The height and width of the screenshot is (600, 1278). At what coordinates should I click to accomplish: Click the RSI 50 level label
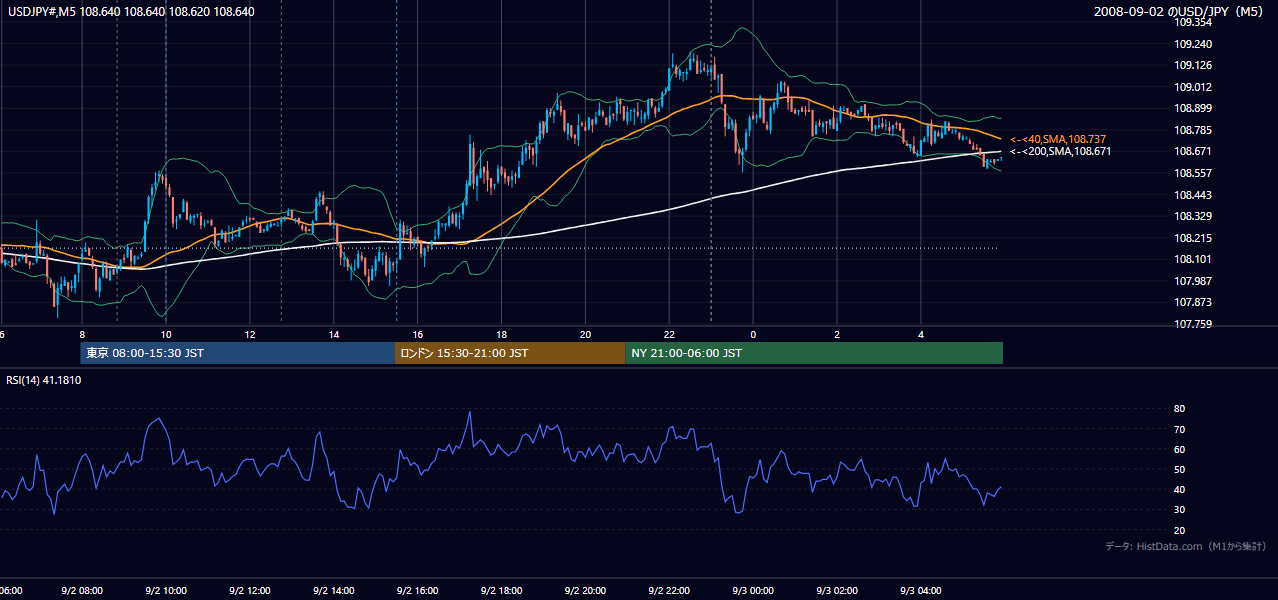point(1179,469)
